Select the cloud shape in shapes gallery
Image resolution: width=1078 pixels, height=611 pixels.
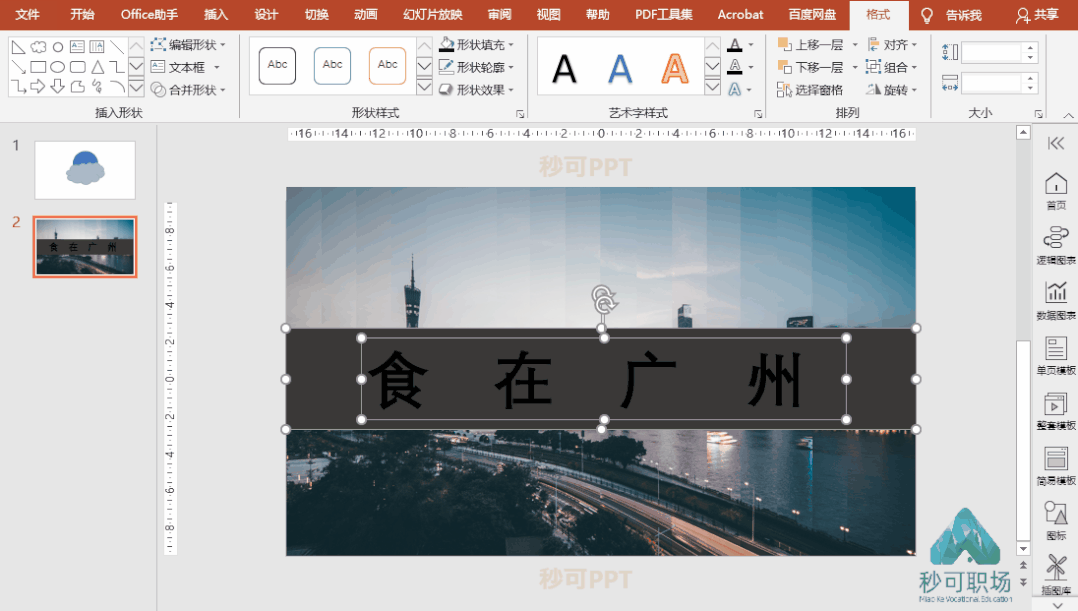coord(38,47)
